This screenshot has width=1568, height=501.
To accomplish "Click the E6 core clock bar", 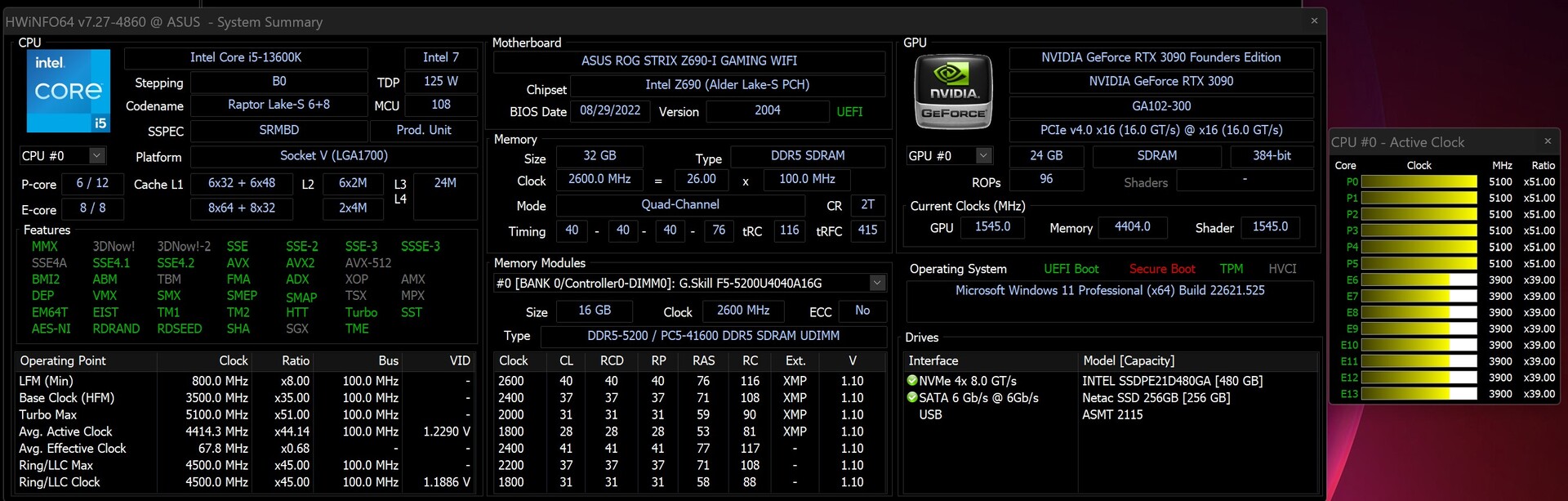I will pos(1419,280).
